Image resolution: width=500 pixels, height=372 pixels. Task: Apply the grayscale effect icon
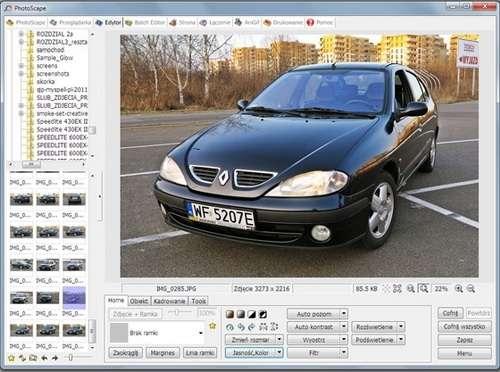pos(241,314)
